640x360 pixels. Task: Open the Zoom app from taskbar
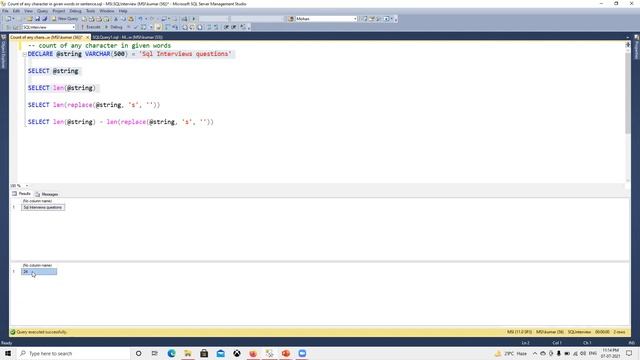(x=302, y=353)
